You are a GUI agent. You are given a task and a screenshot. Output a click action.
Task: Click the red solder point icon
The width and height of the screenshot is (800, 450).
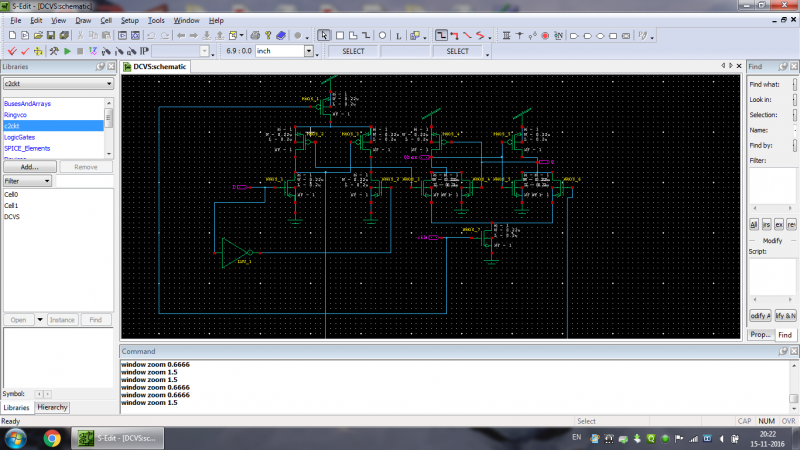point(545,36)
